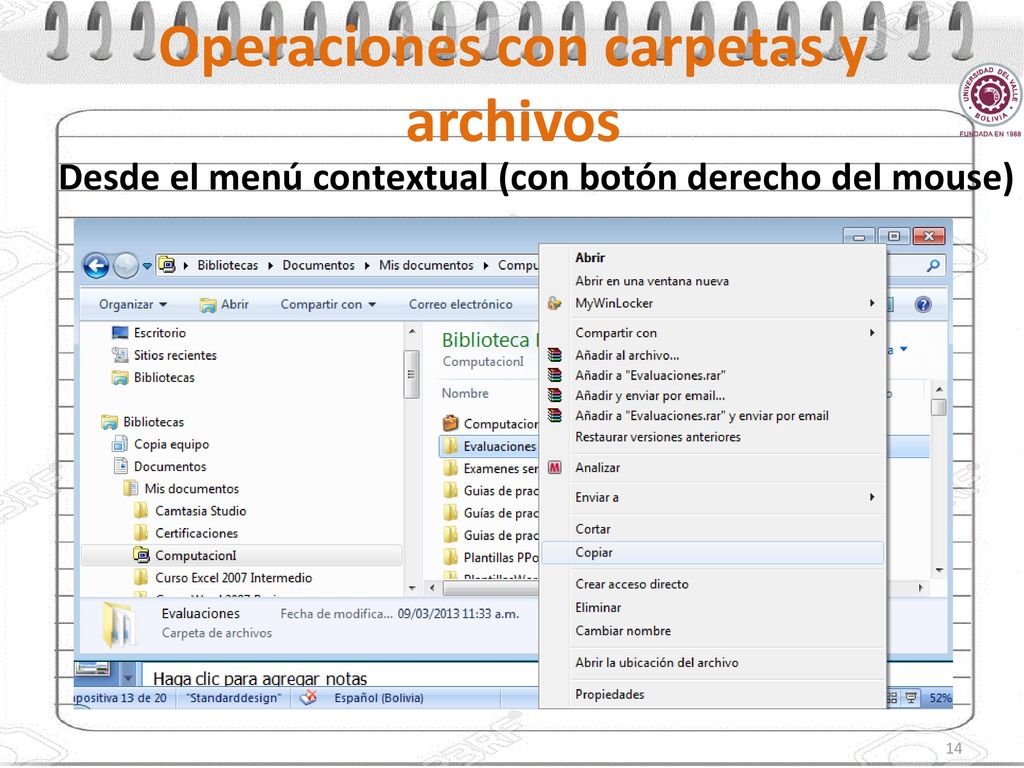1024x768 pixels.
Task: Click the Plantillas PPo folder icon
Action: point(451,557)
